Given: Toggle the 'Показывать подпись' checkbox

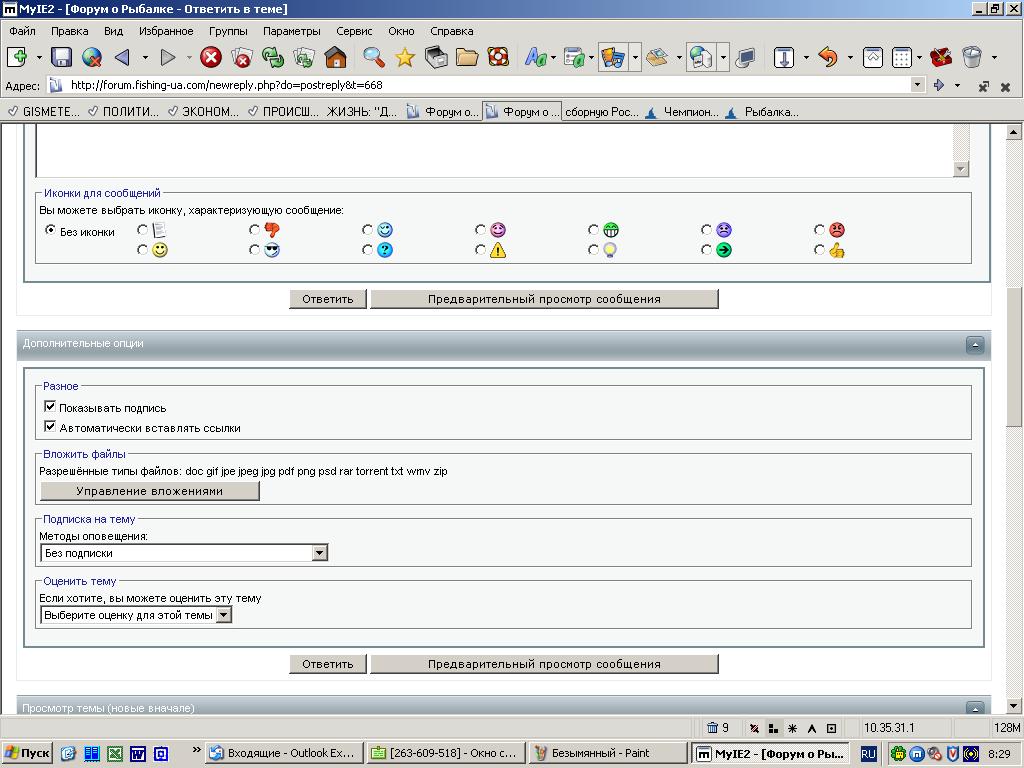Looking at the screenshot, I should [x=50, y=407].
